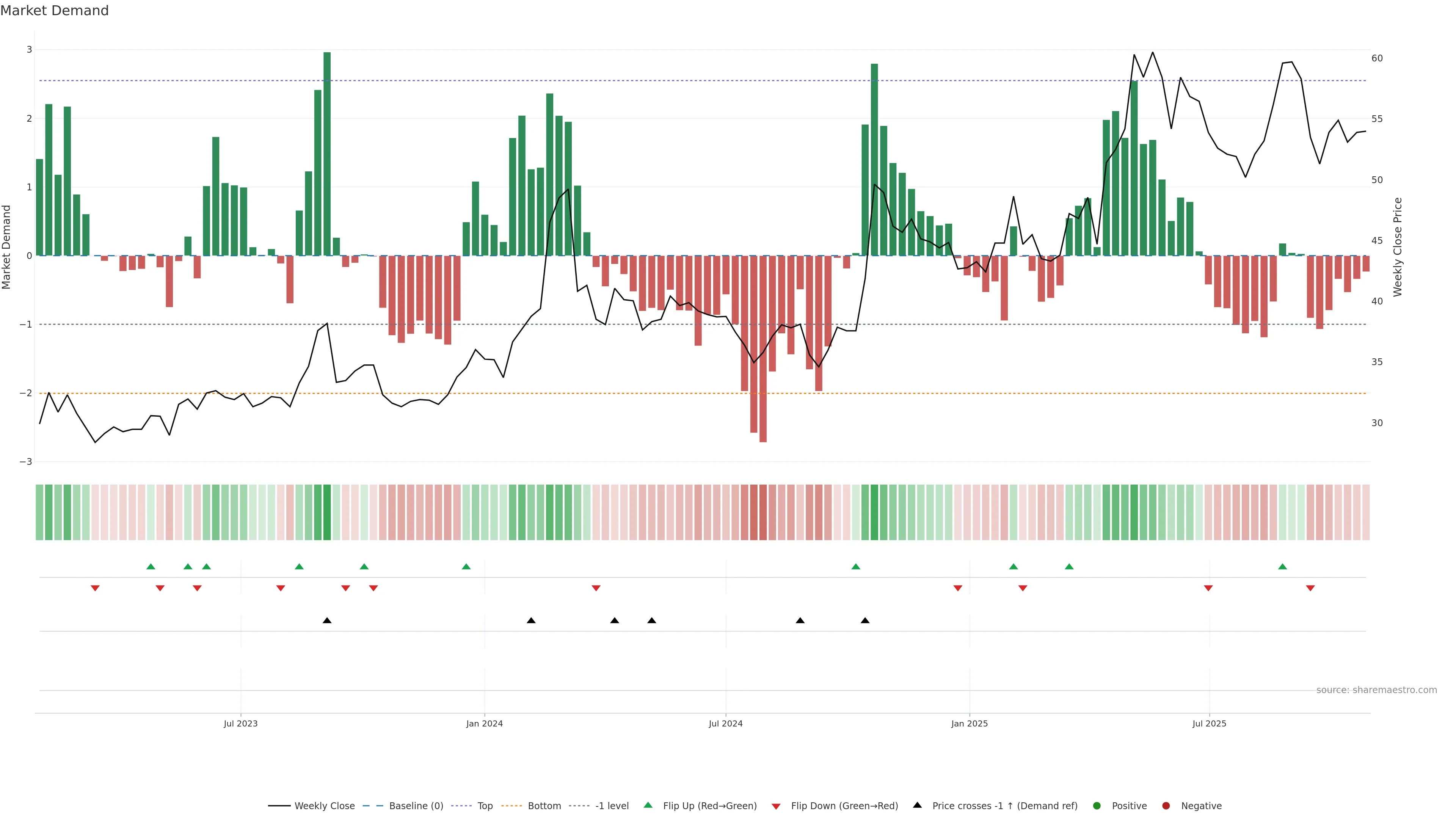
Task: Hide the Top dotted line via legend
Action: [x=485, y=806]
